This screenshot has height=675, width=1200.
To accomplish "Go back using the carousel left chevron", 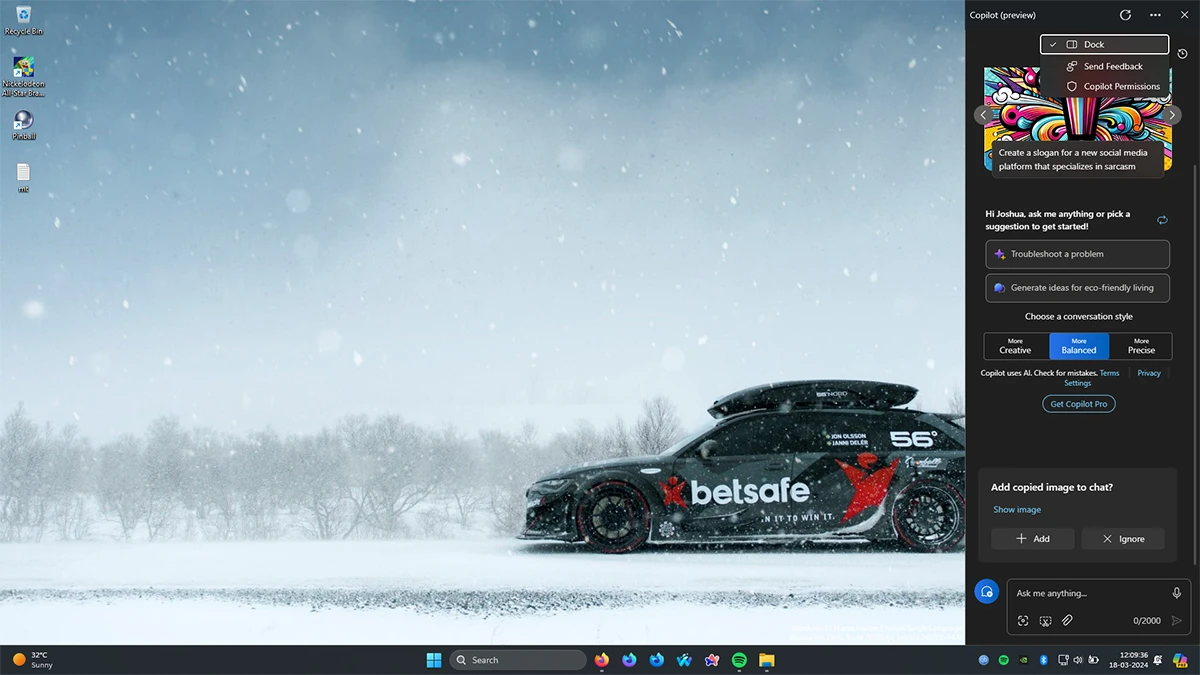I will [x=984, y=115].
